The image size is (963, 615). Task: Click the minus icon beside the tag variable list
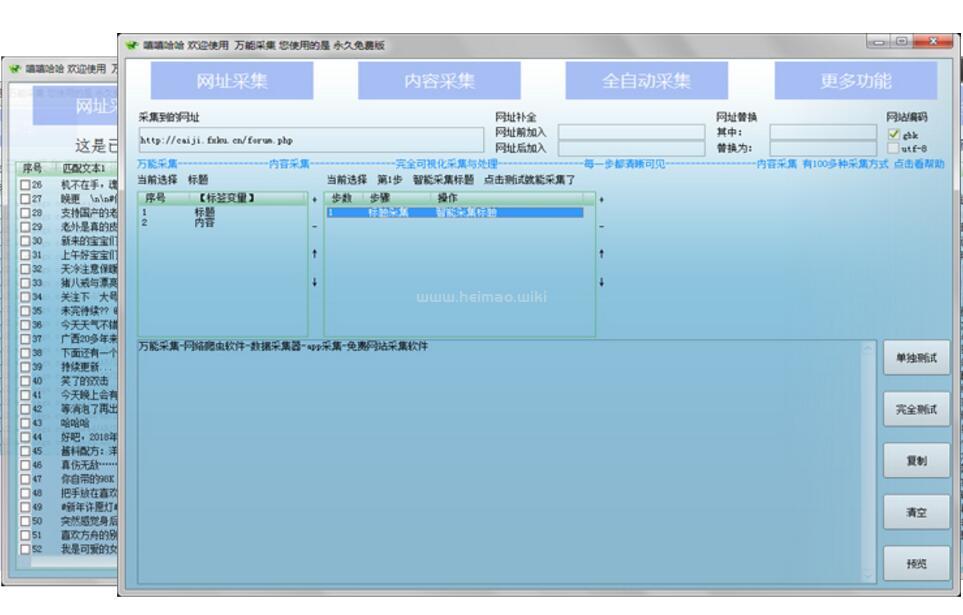tap(316, 227)
